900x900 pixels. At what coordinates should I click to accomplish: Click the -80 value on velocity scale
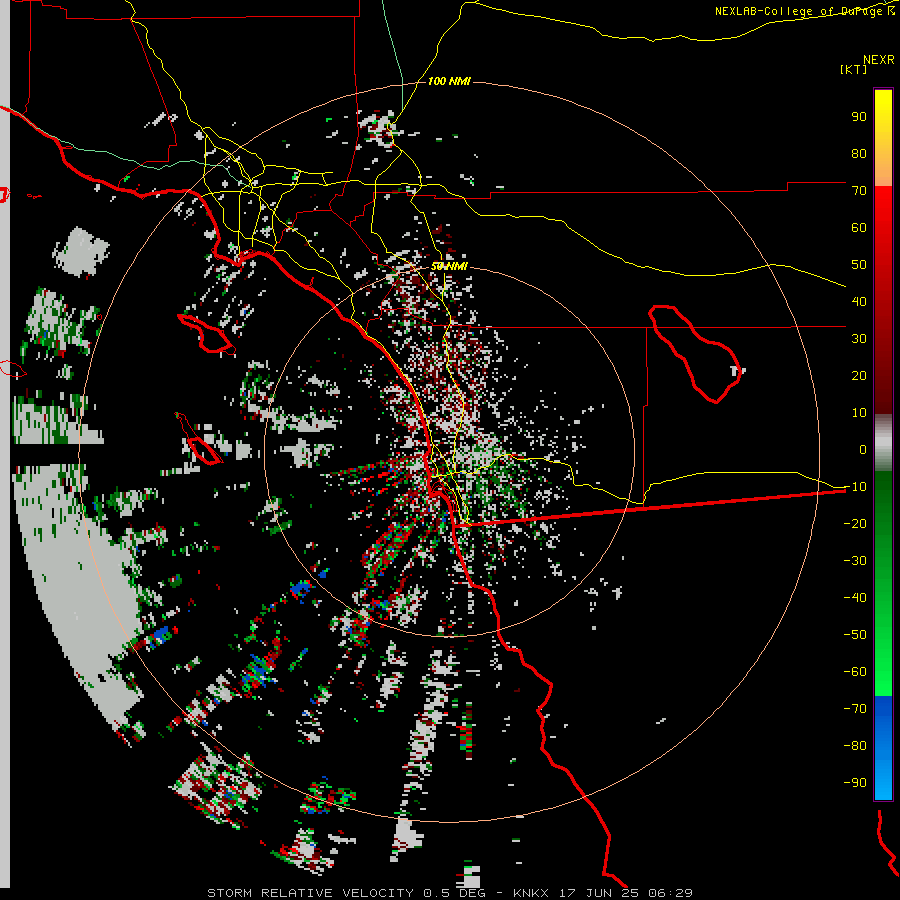tap(855, 746)
